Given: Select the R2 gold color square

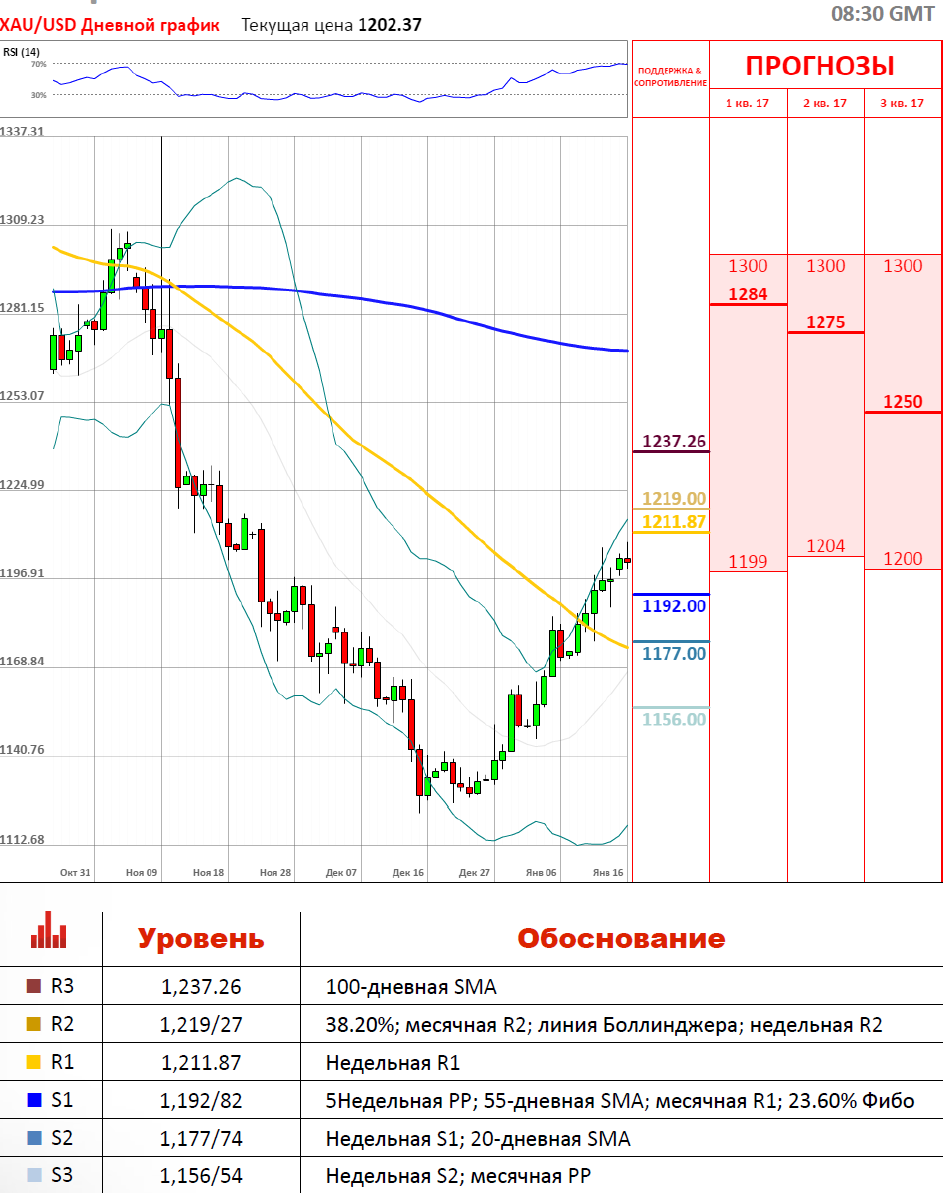Looking at the screenshot, I should pyautogui.click(x=34, y=1025).
